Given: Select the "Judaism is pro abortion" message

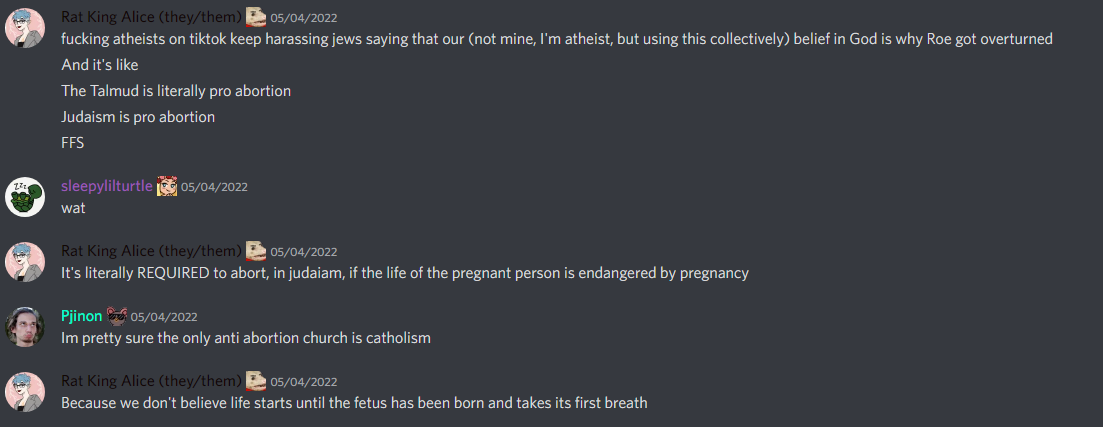Looking at the screenshot, I should coord(138,117).
